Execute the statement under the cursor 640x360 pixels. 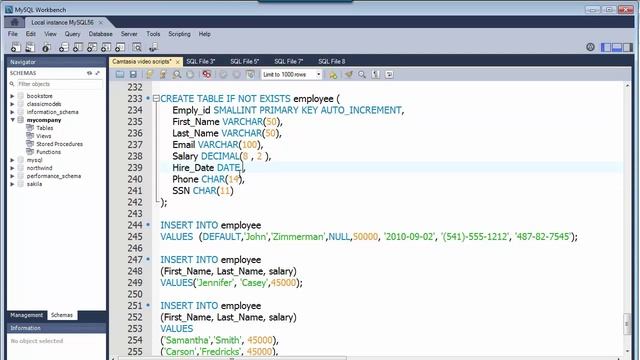coord(163,74)
